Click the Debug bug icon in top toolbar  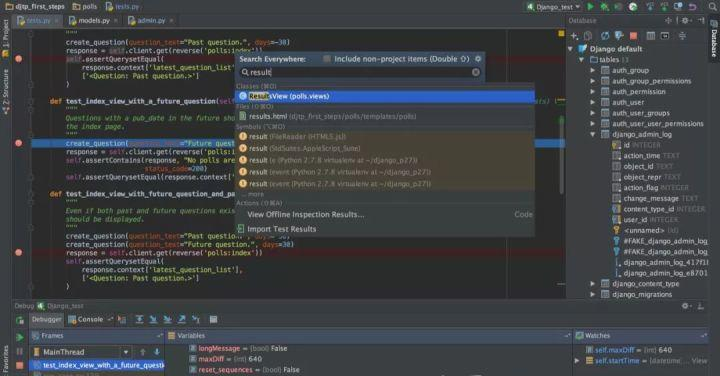point(605,6)
